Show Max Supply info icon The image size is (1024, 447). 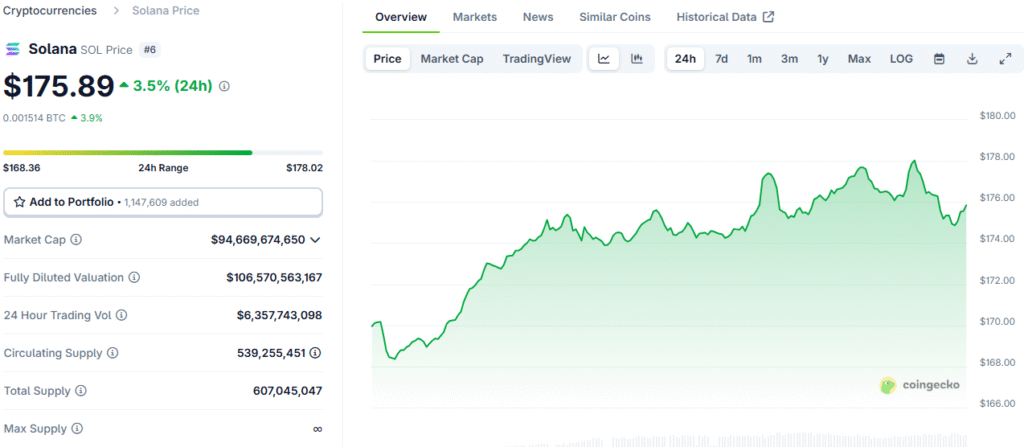(x=77, y=429)
